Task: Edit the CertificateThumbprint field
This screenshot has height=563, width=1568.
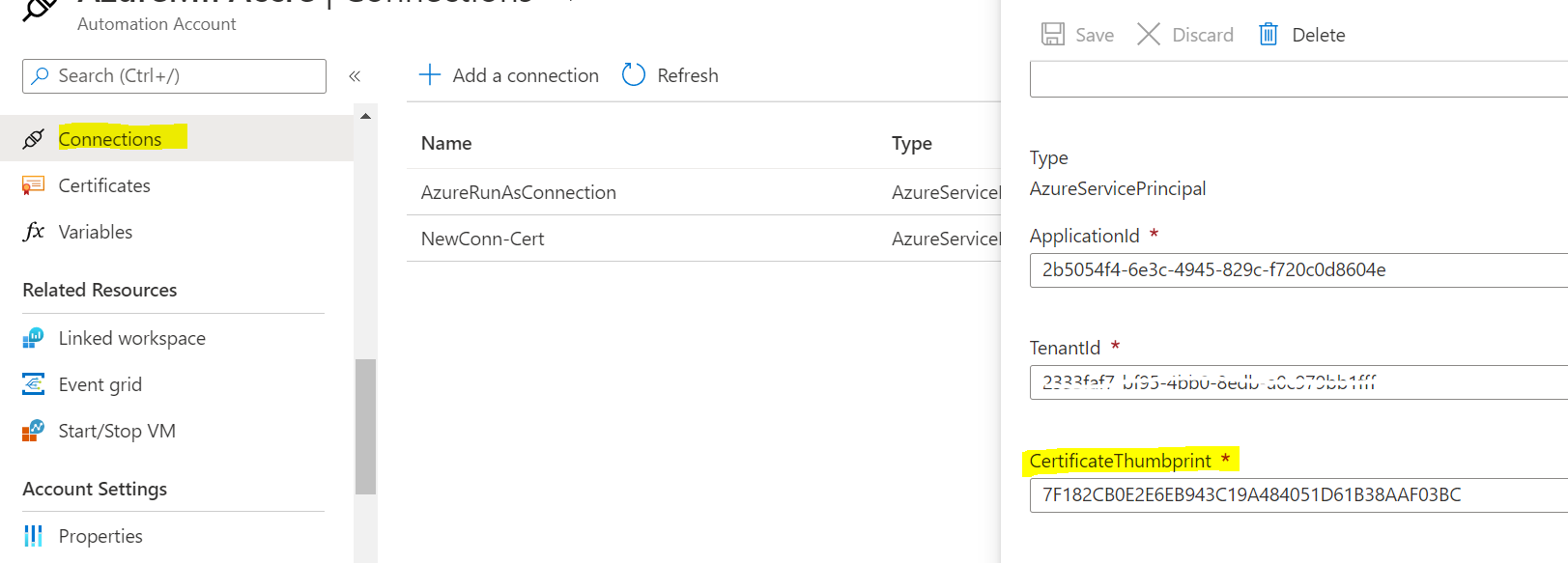Action: [1295, 495]
